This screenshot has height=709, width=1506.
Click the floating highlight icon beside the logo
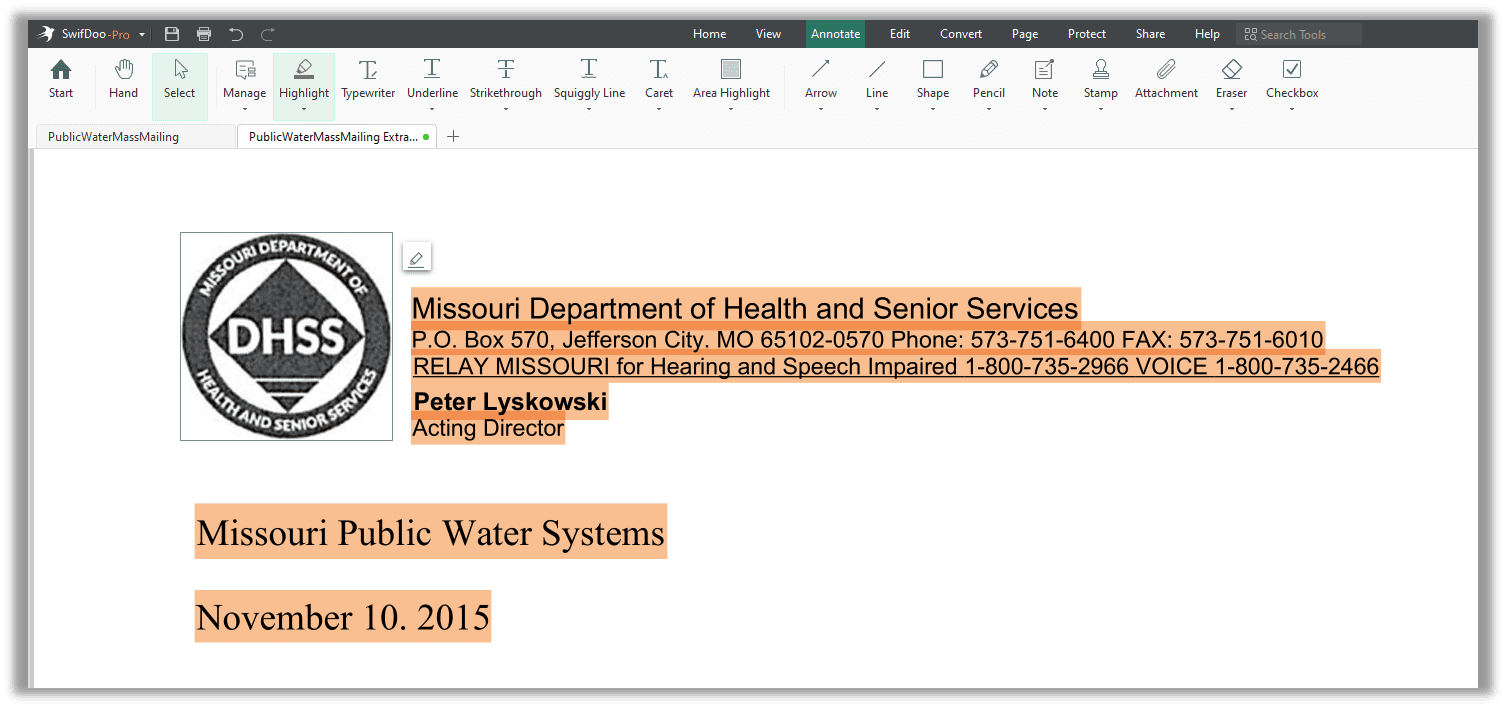(417, 257)
